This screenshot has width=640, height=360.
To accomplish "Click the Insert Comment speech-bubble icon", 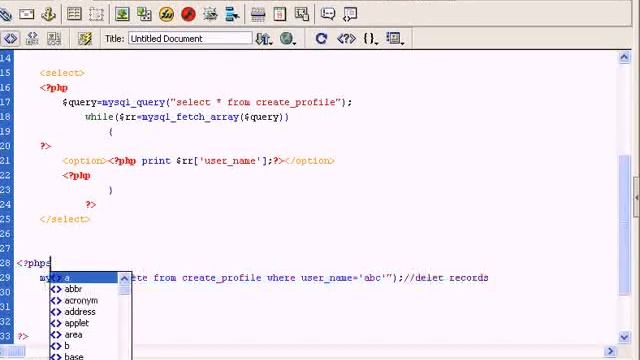I will [328, 14].
